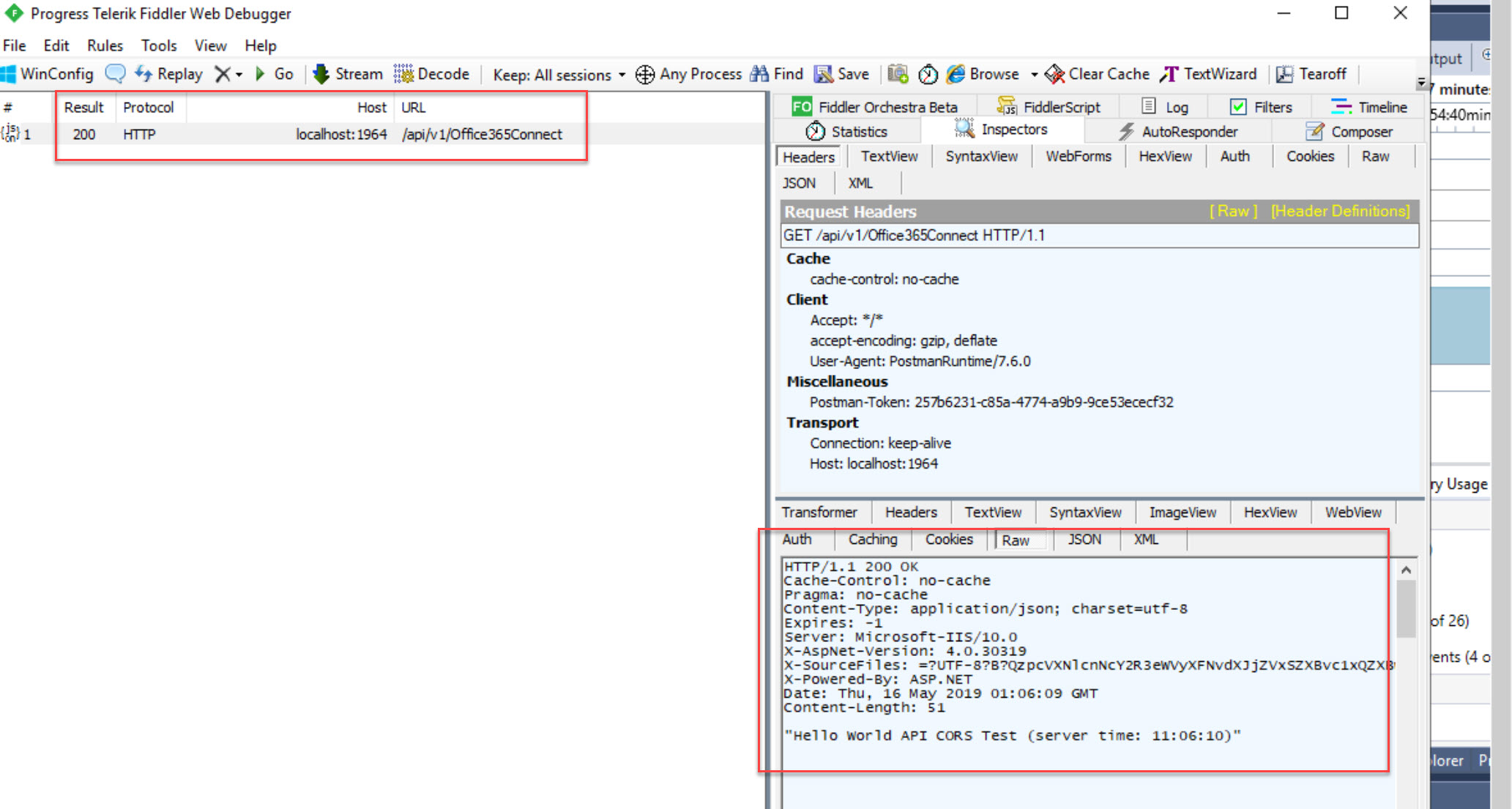Toggle the Filters checkbox tab

point(1238,107)
